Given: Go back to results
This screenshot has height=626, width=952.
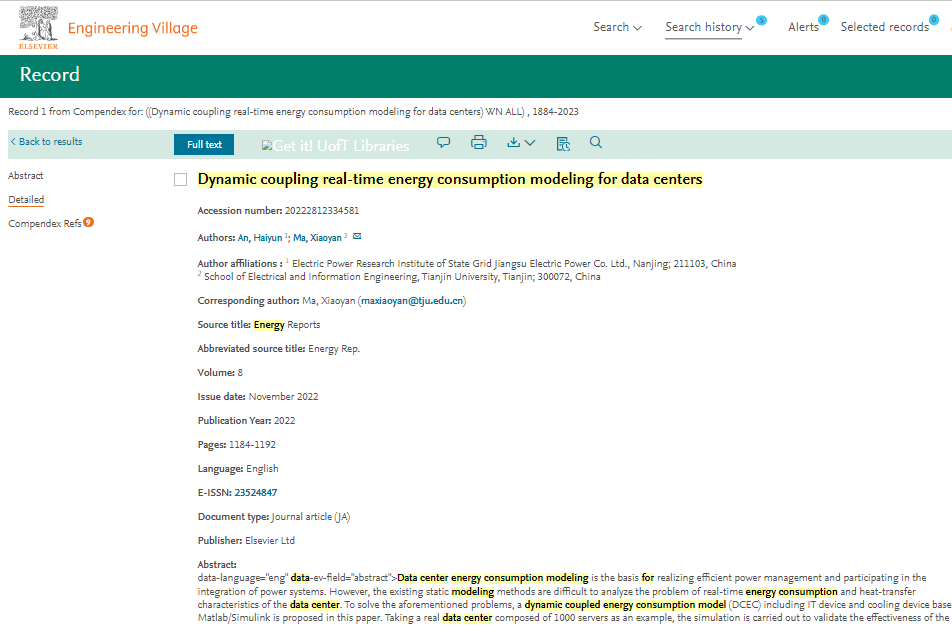Looking at the screenshot, I should 47,141.
